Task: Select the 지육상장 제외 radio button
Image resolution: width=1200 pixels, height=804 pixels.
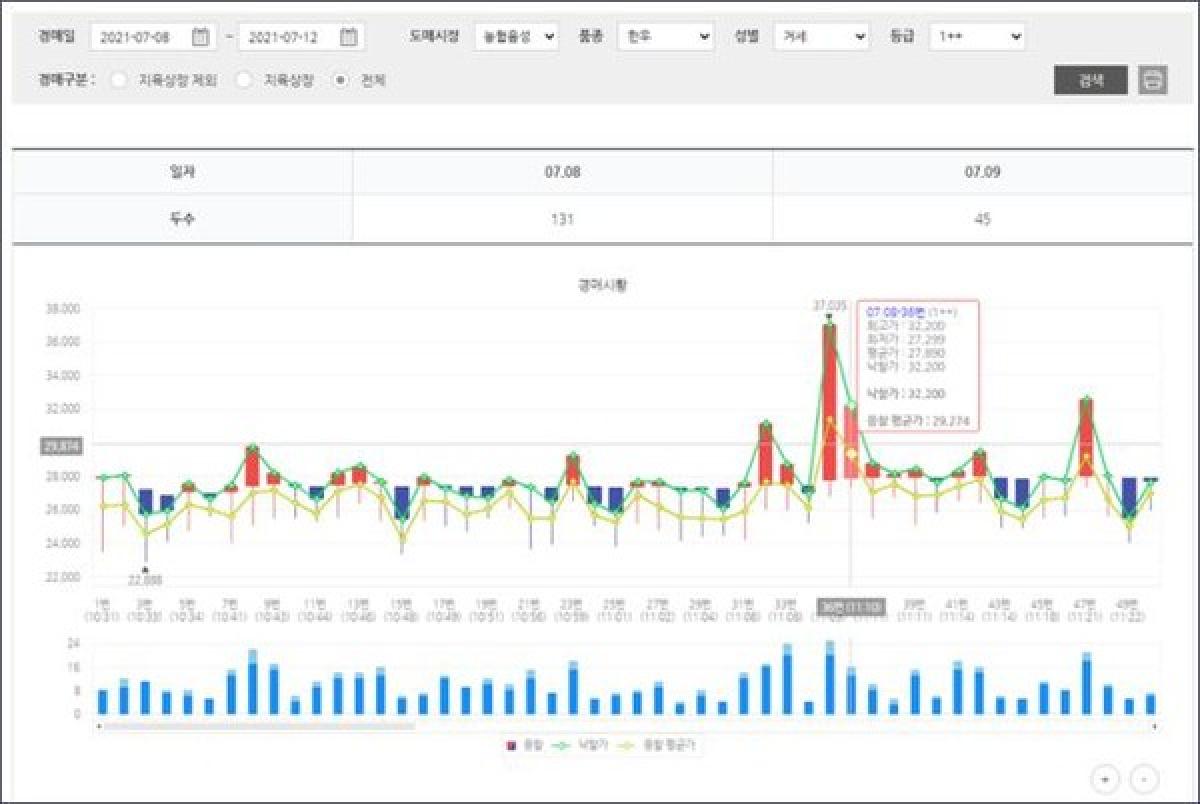Action: (x=119, y=81)
